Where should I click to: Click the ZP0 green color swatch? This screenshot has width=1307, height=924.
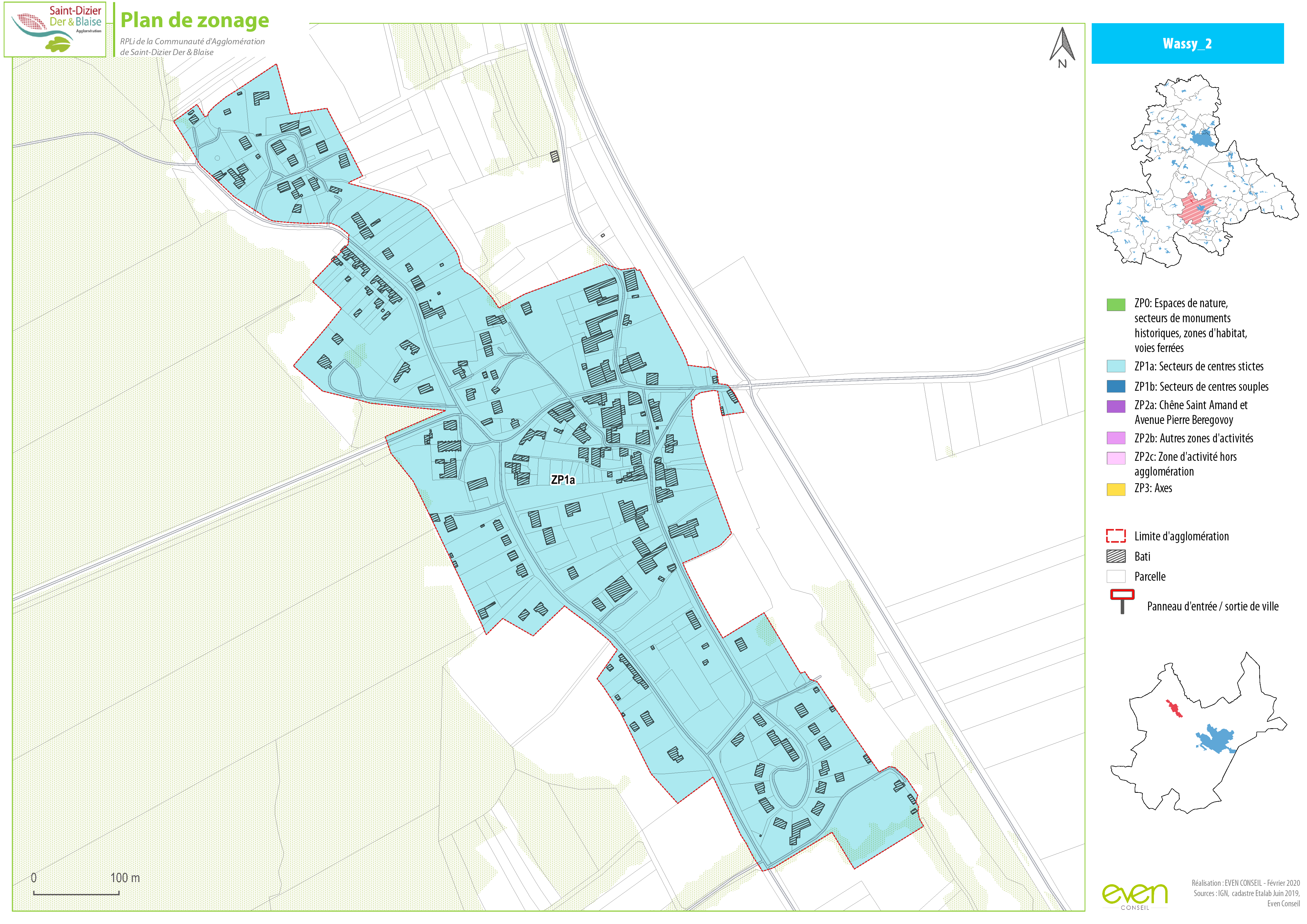pos(1116,305)
